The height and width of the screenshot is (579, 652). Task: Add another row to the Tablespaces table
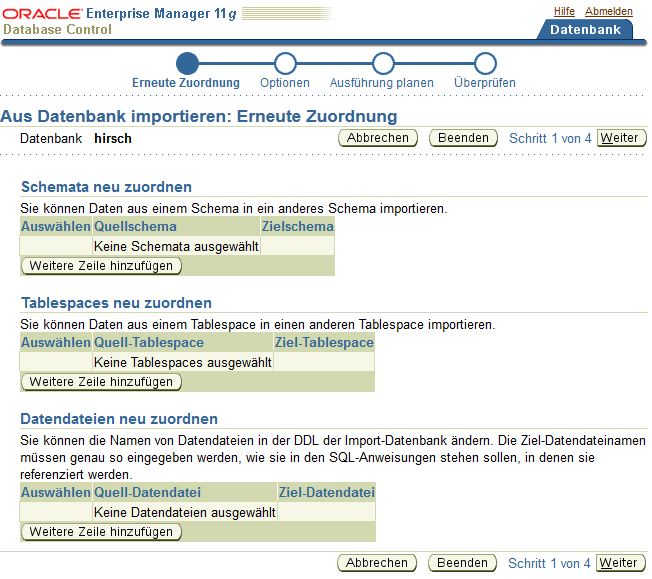101,381
